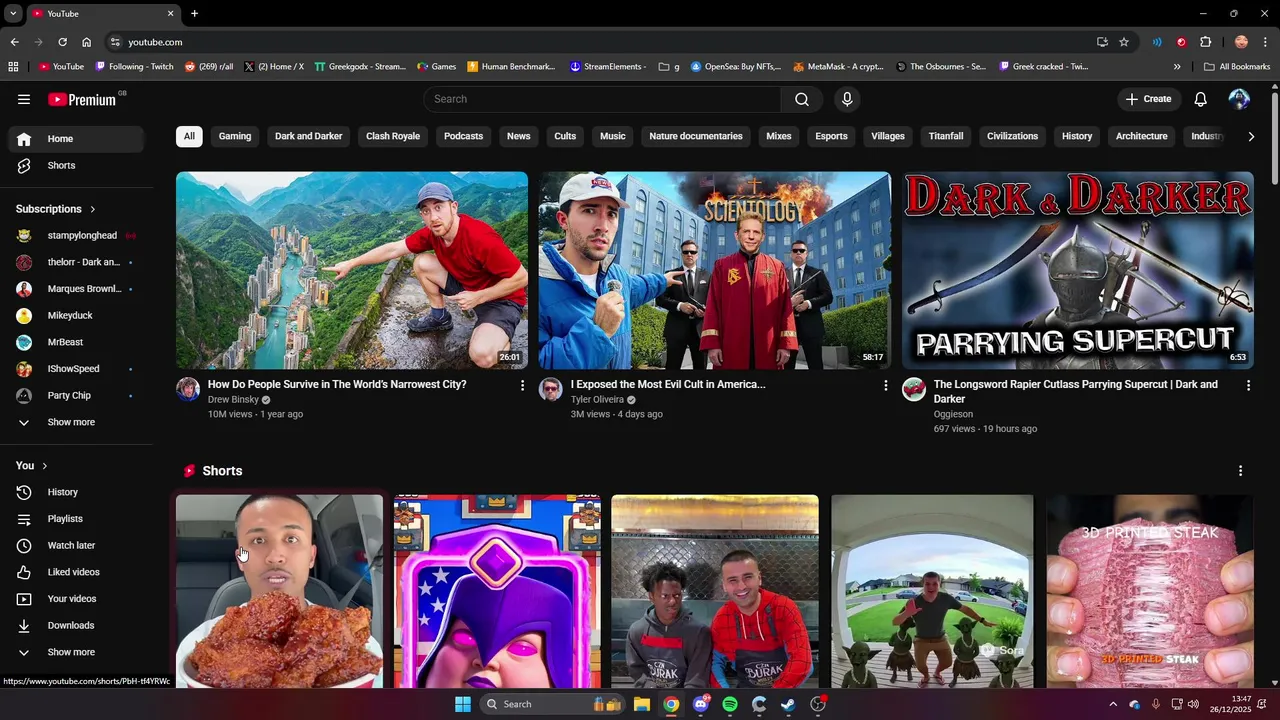1280x720 pixels.
Task: Open stampylonghead subscription channel
Action: click(x=76, y=236)
